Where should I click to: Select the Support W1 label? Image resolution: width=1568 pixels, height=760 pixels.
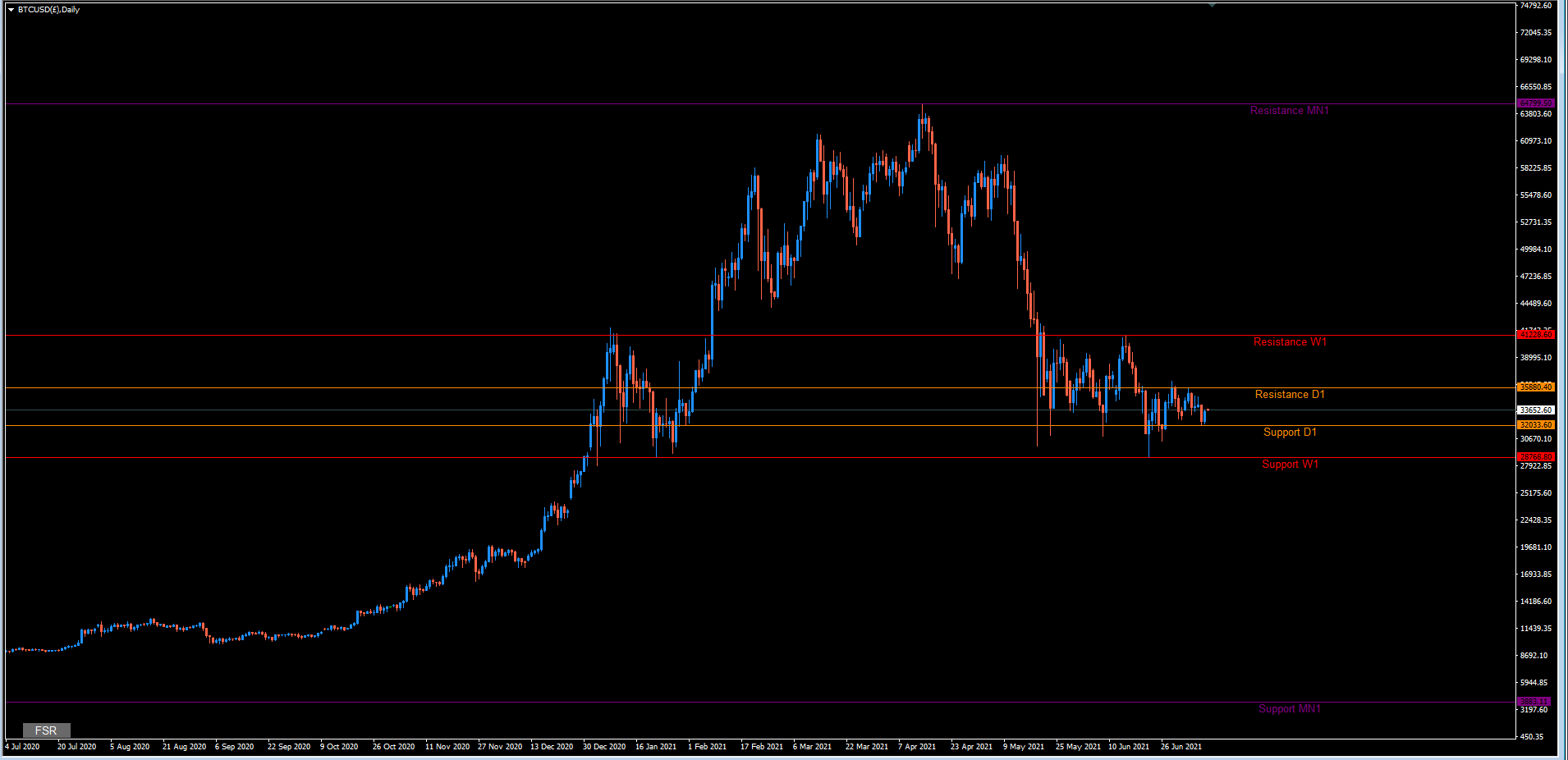(1290, 465)
